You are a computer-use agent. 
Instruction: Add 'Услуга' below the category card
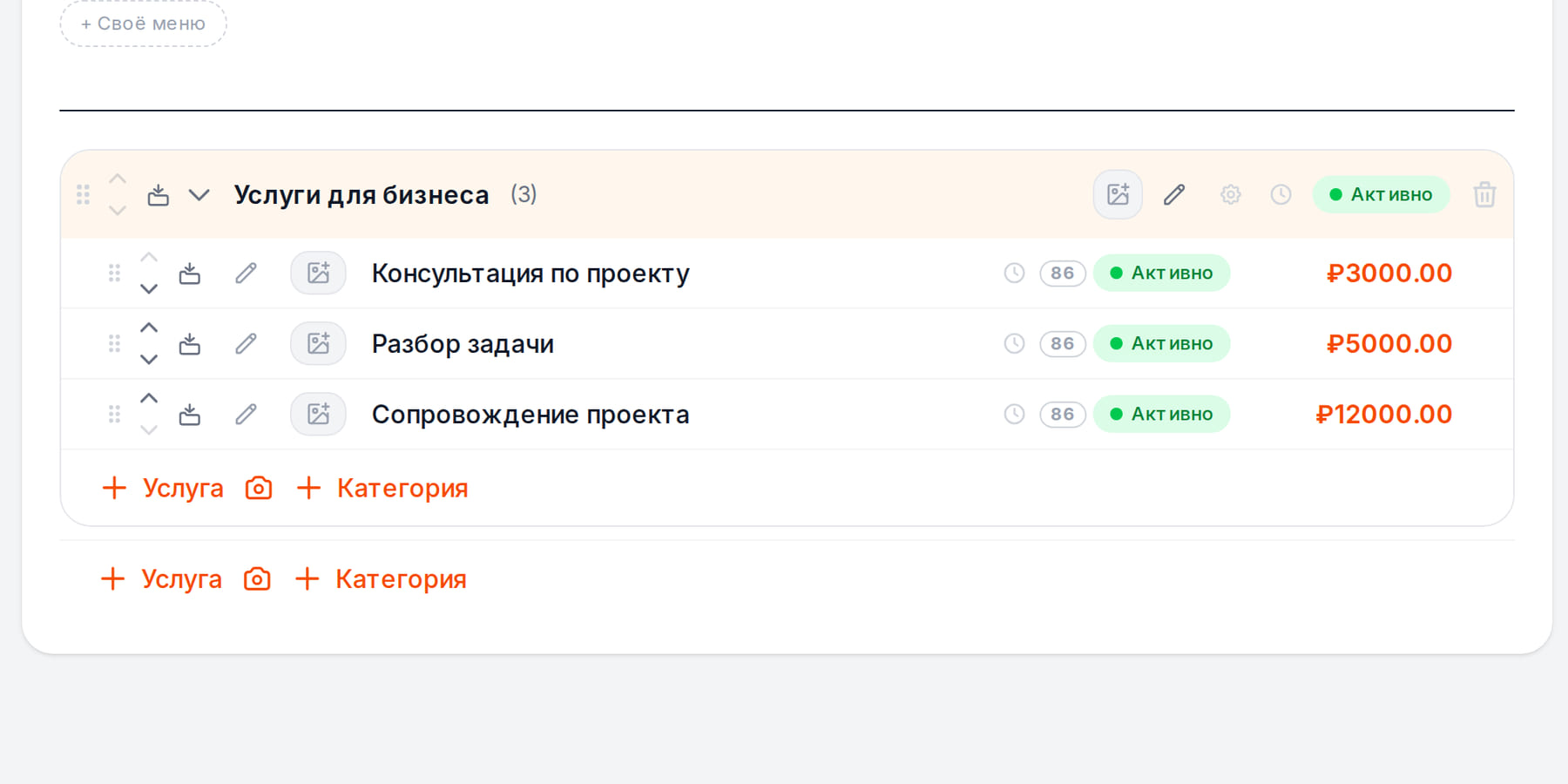tap(161, 579)
